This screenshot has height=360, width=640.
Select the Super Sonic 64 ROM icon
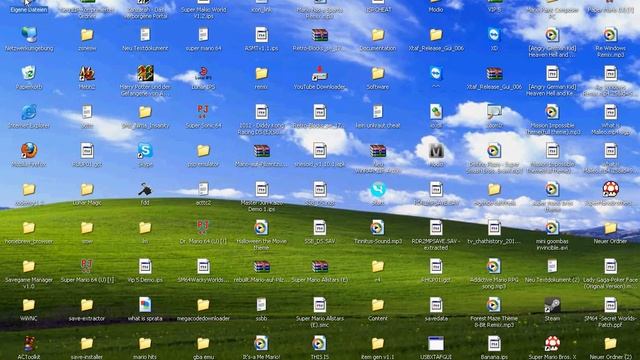tap(203, 112)
